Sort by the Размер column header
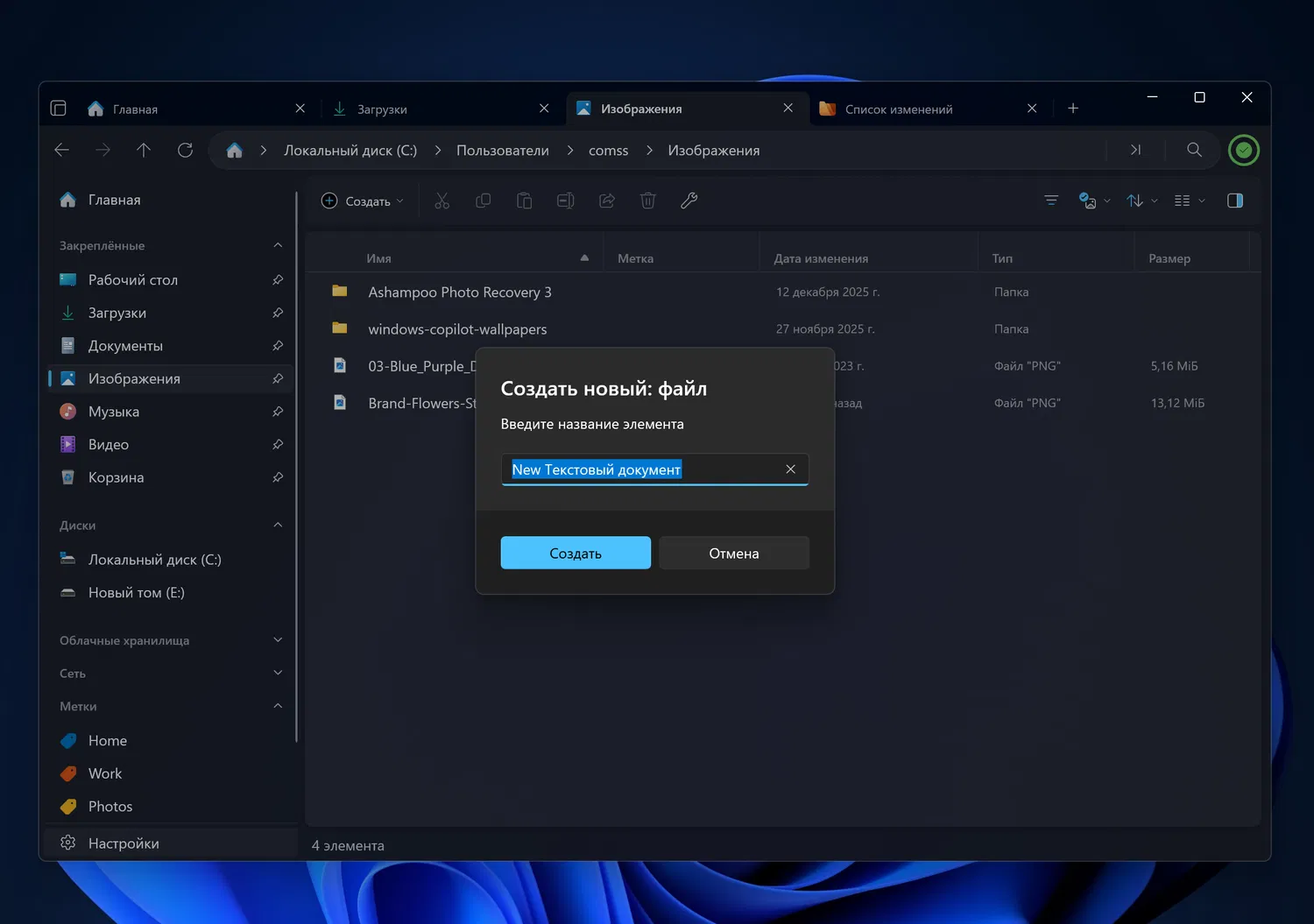The height and width of the screenshot is (924, 1314). click(1169, 258)
